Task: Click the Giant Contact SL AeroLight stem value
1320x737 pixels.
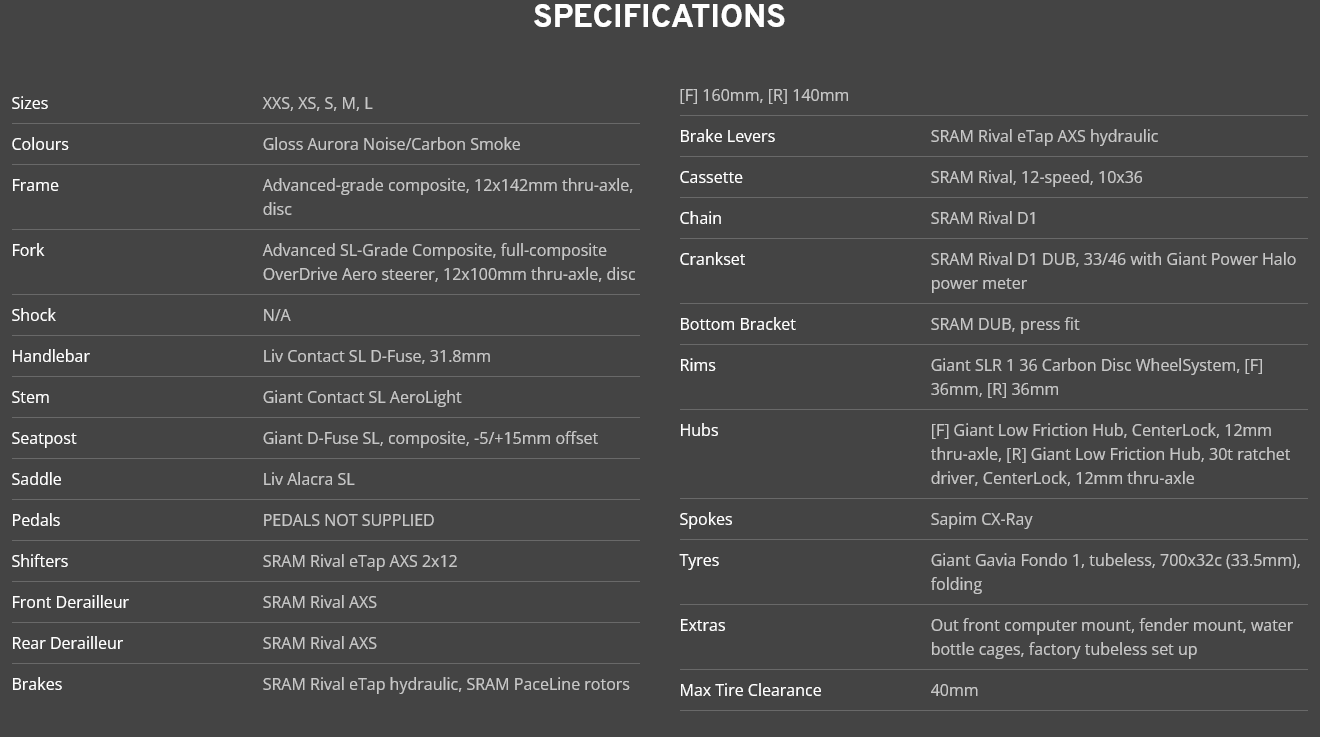Action: click(362, 397)
